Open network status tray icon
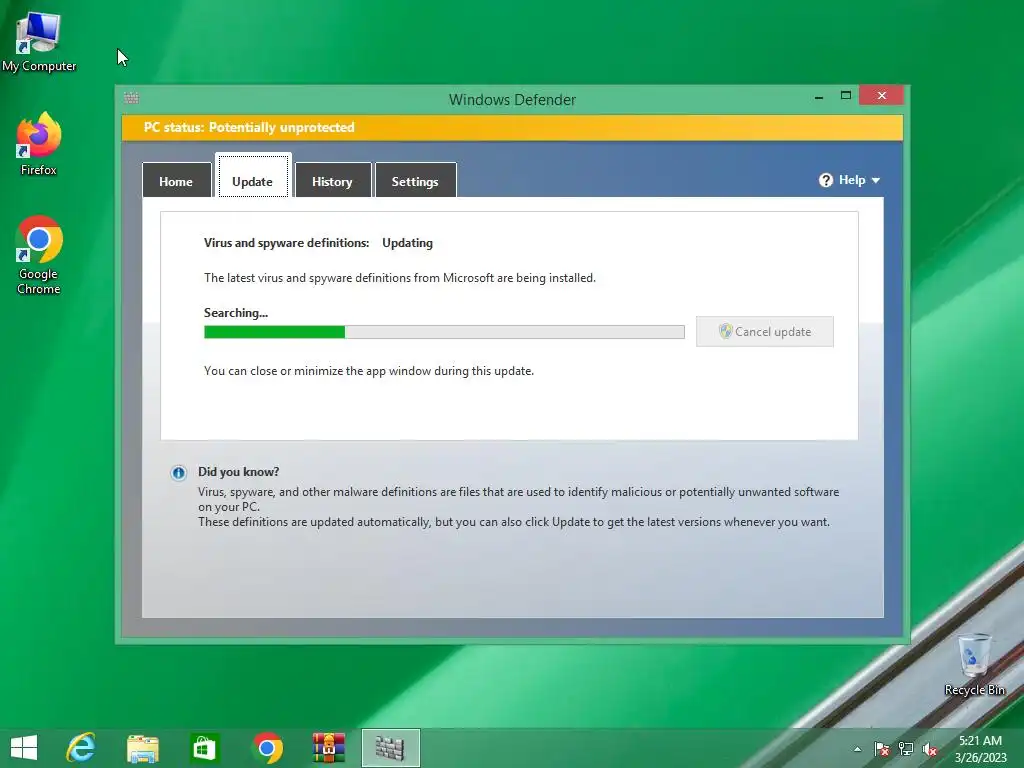This screenshot has height=768, width=1024. pos(906,749)
